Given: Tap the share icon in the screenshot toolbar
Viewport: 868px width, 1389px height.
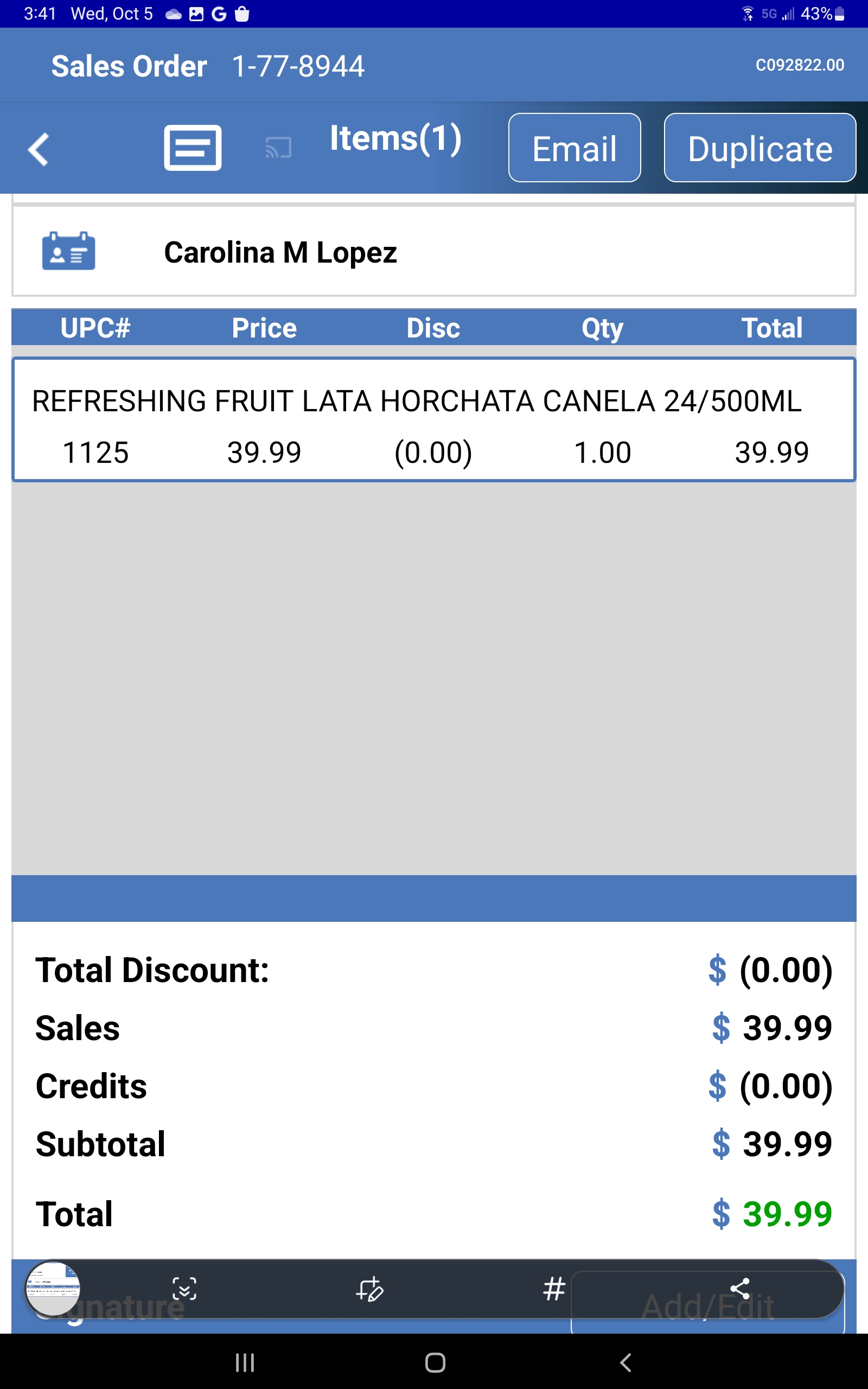Looking at the screenshot, I should tap(739, 1289).
